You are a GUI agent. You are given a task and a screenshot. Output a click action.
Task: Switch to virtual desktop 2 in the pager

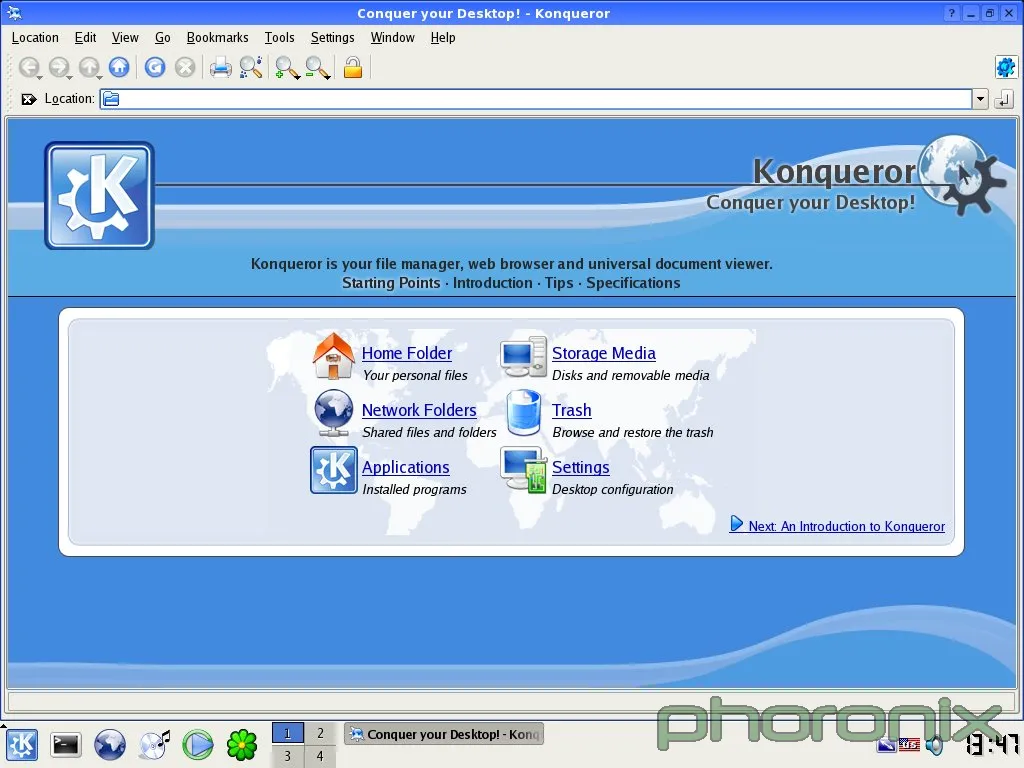pos(320,733)
